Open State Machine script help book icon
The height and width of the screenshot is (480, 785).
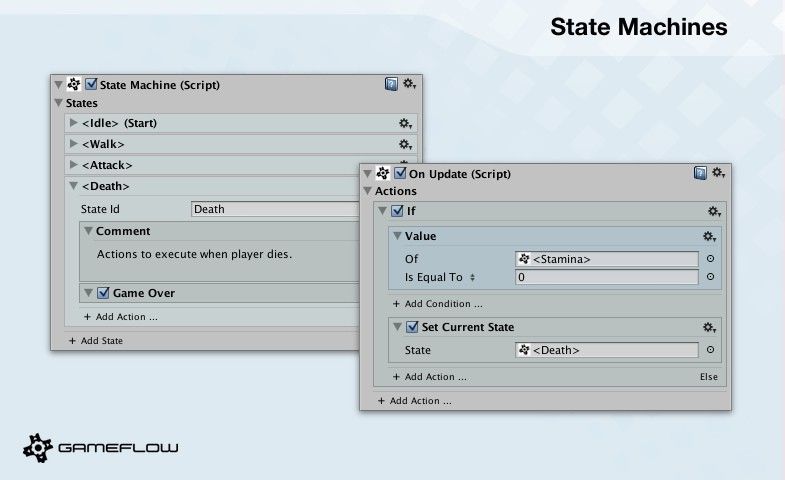click(391, 84)
